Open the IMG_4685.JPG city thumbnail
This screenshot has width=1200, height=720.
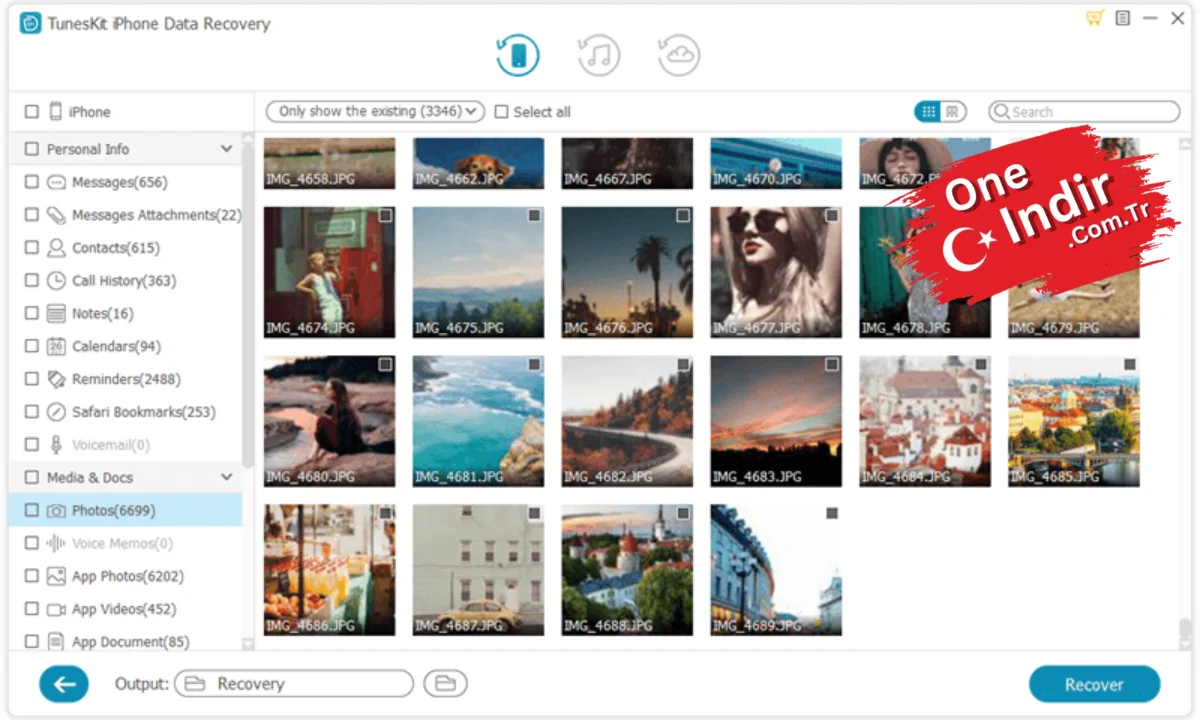[x=1074, y=421]
